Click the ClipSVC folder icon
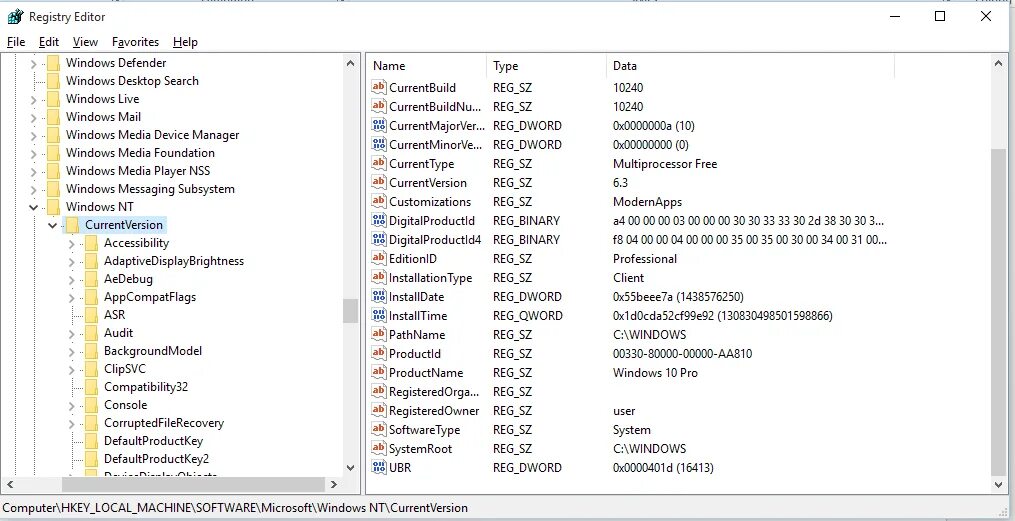Image resolution: width=1015 pixels, height=521 pixels. [92, 369]
